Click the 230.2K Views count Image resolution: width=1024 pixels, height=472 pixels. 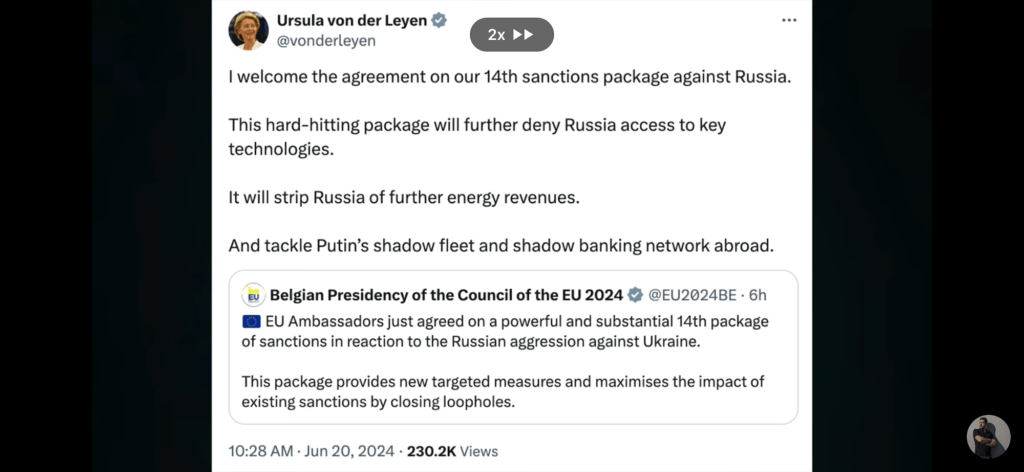coord(453,451)
